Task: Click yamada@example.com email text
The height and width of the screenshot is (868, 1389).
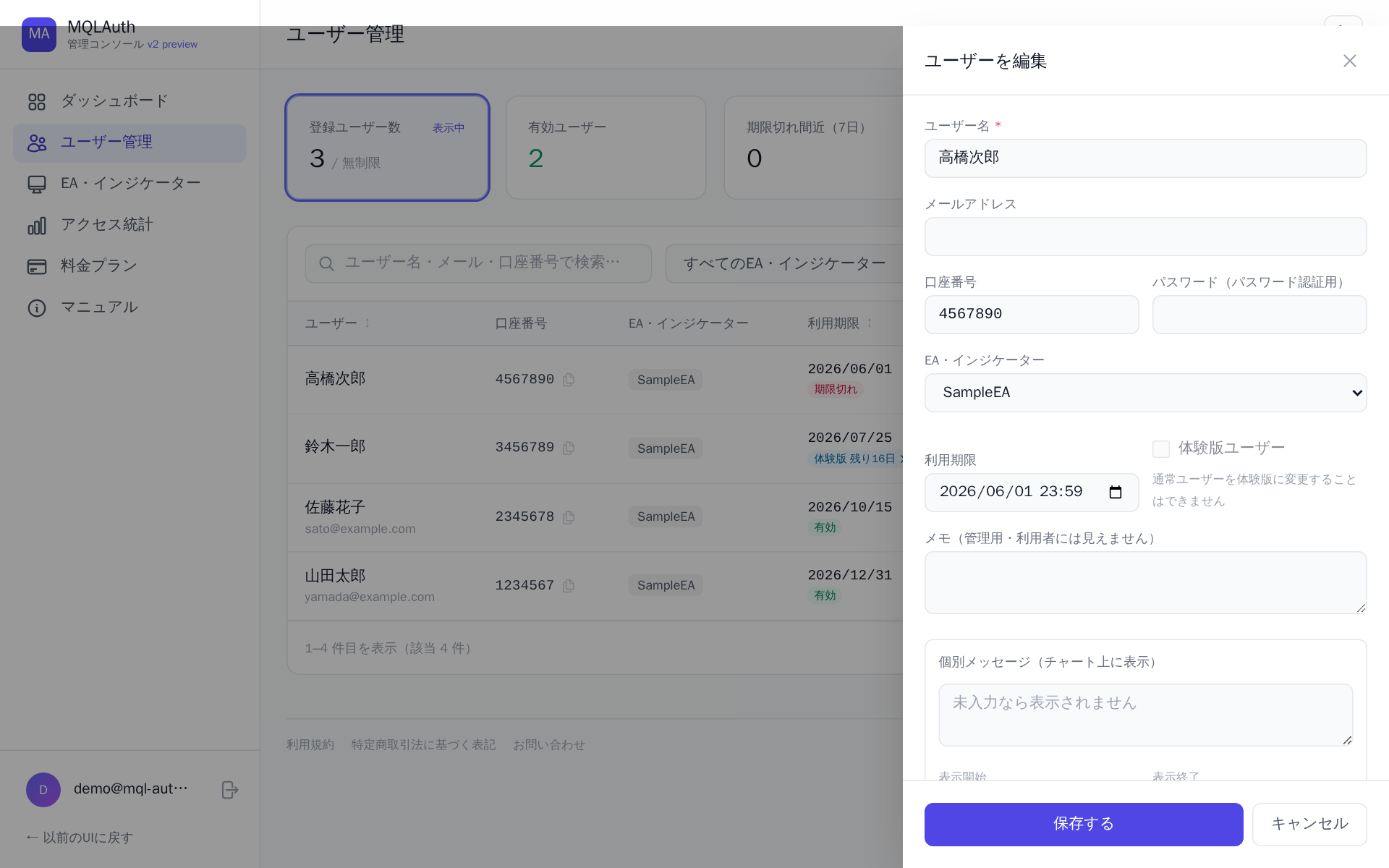Action: coord(370,597)
